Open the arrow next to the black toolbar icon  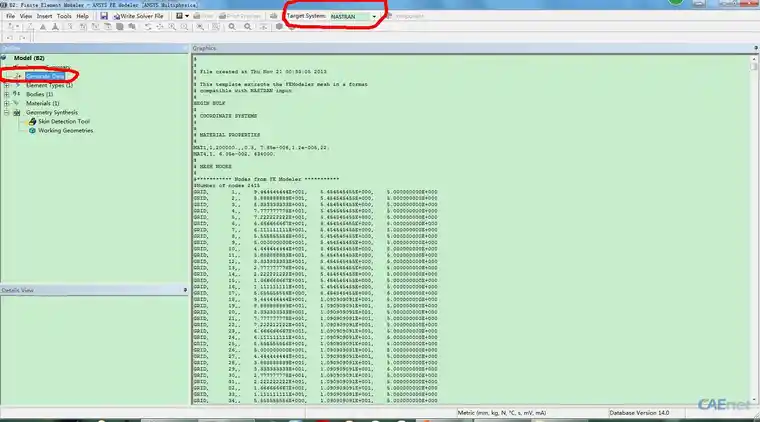tap(187, 16)
